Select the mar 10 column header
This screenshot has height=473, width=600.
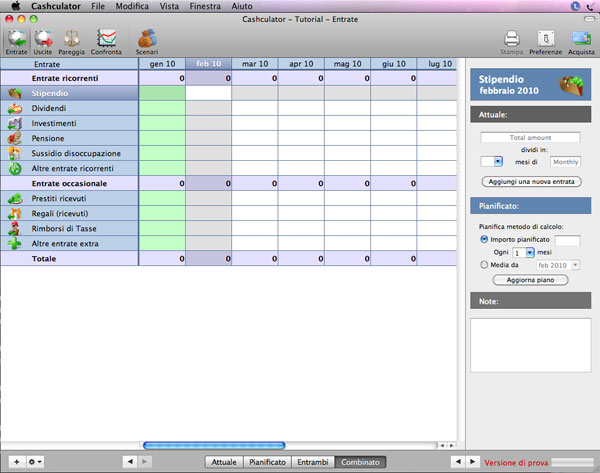point(255,64)
